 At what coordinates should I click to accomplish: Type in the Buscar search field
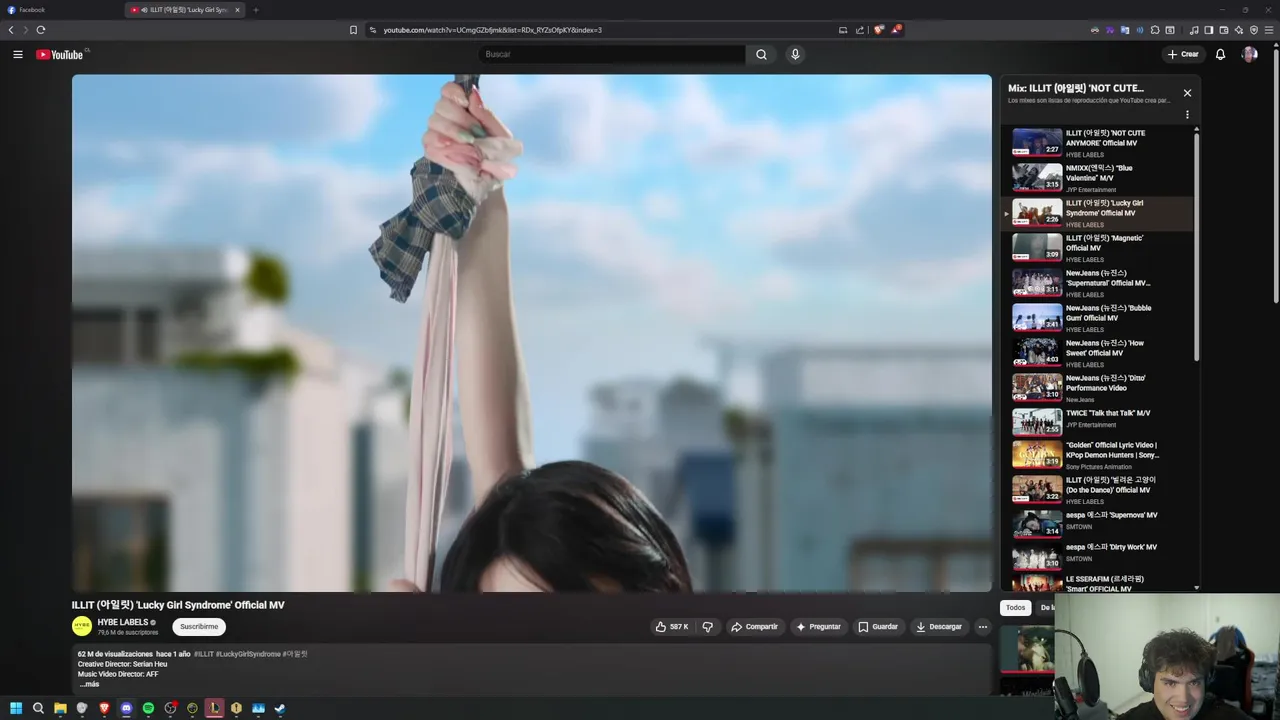(611, 54)
